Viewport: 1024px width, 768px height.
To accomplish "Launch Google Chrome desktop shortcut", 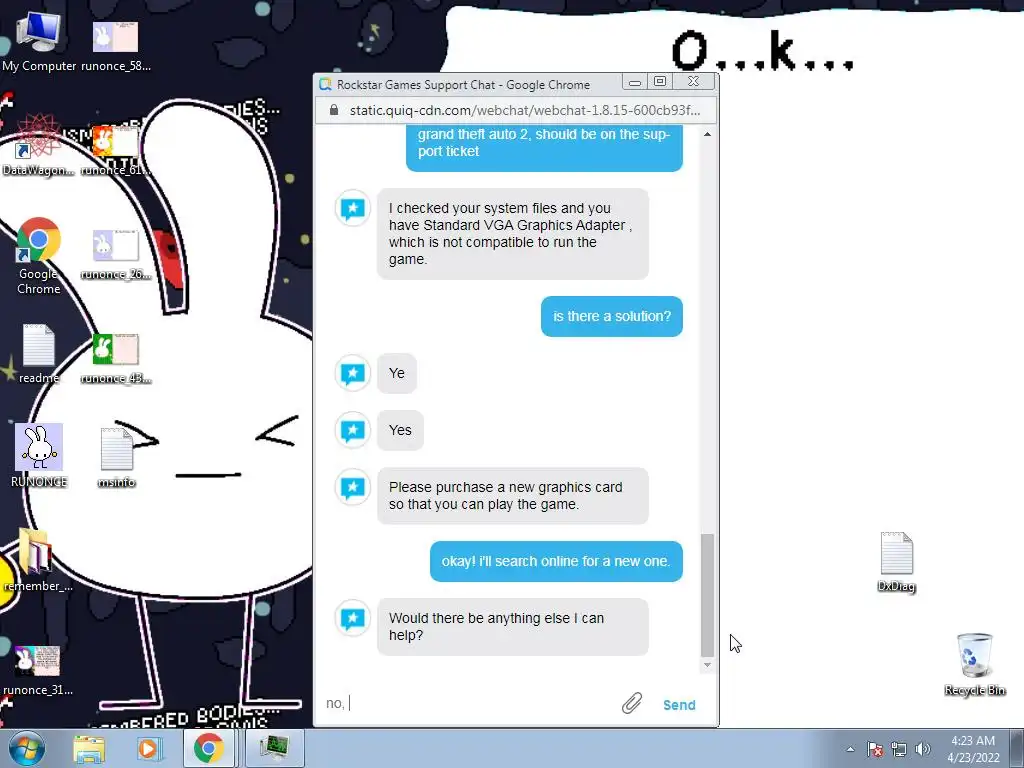I will click(x=39, y=256).
